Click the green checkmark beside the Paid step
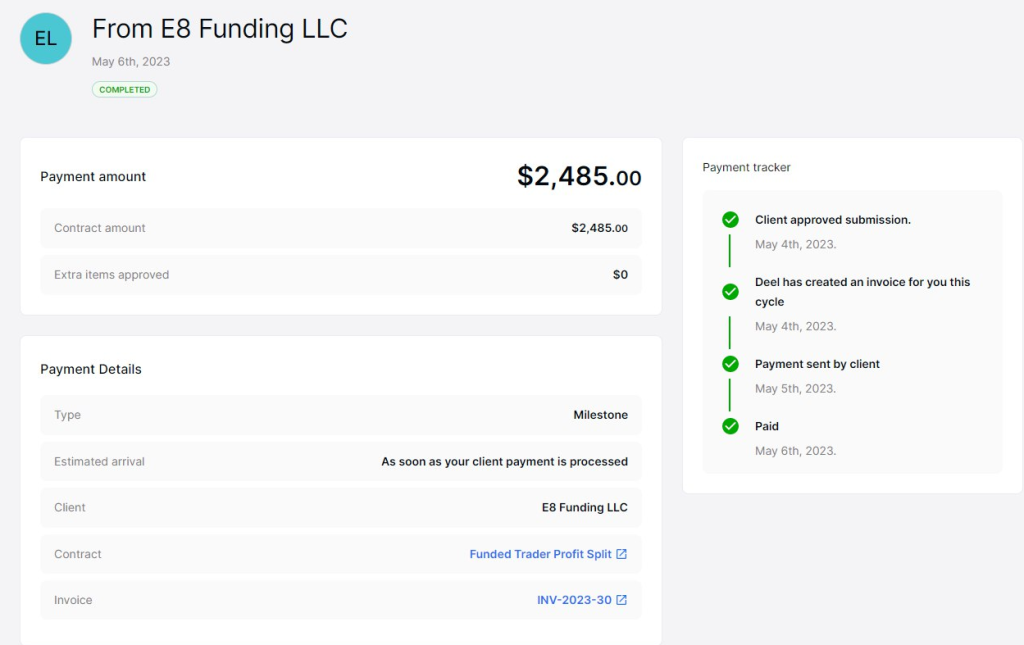 tap(730, 426)
